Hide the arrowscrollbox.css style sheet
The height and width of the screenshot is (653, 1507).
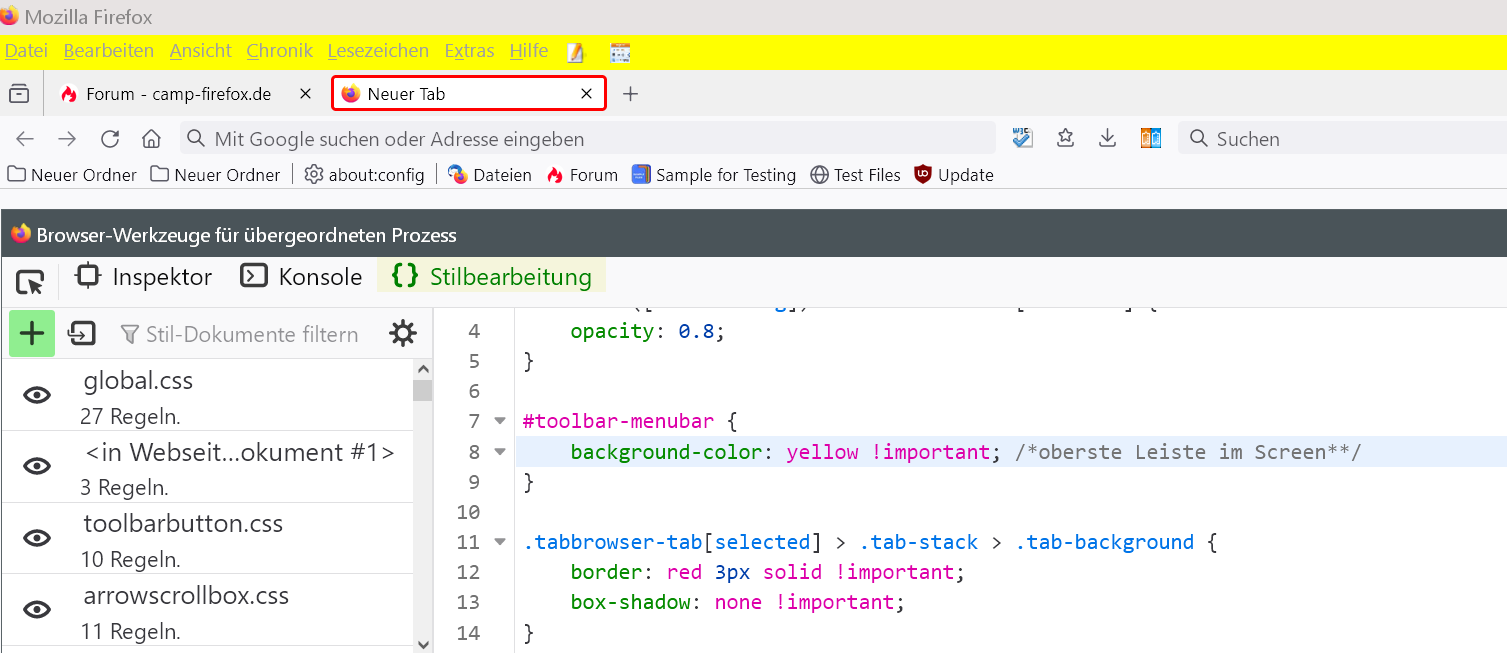(x=37, y=610)
